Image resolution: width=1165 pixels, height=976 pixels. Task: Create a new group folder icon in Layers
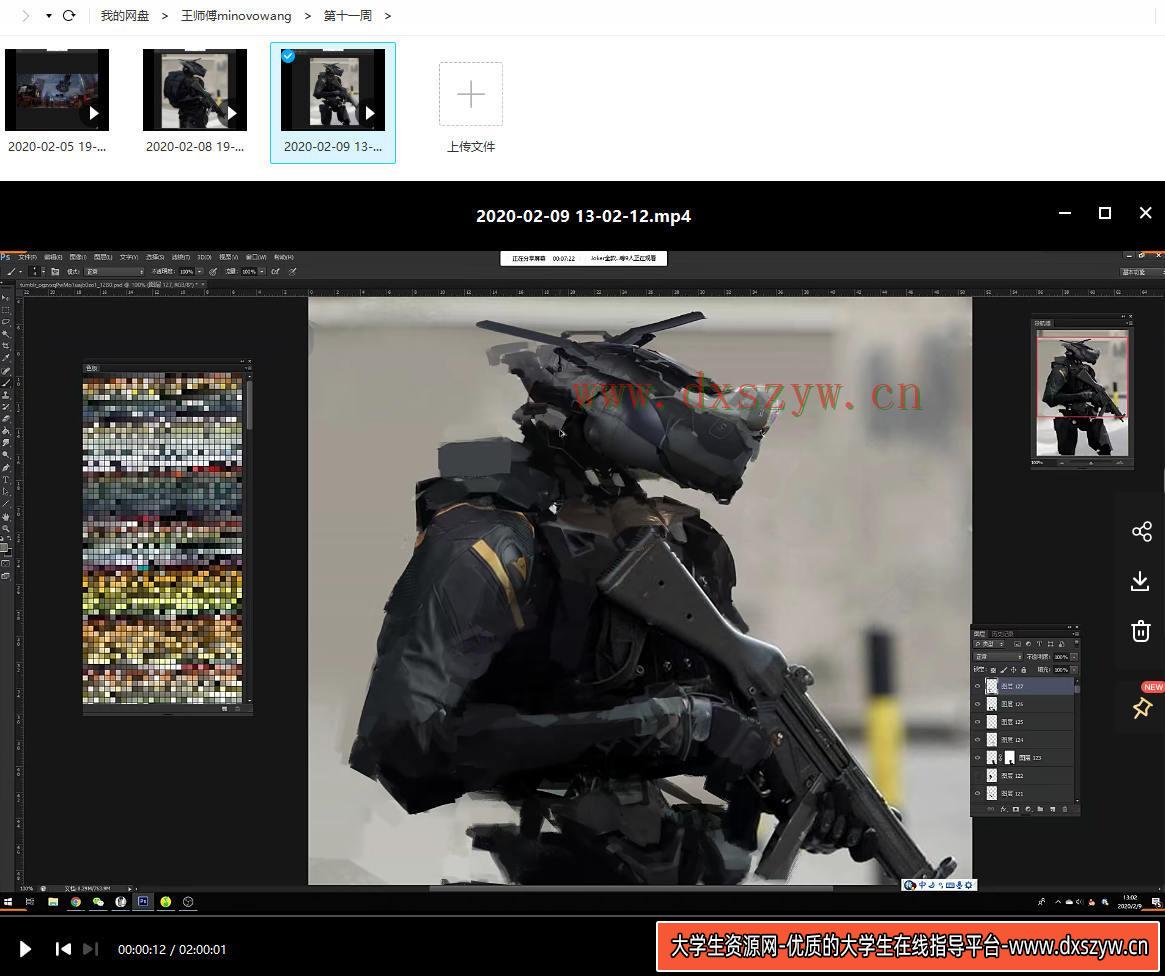coord(1040,809)
